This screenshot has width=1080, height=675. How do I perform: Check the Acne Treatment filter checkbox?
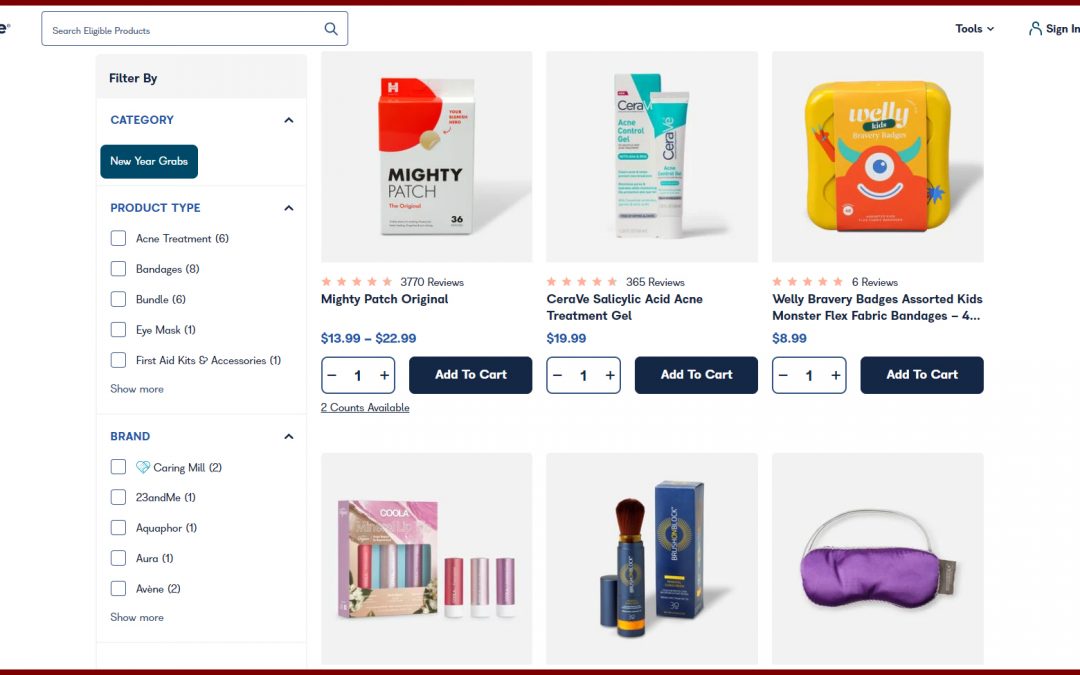pos(118,238)
